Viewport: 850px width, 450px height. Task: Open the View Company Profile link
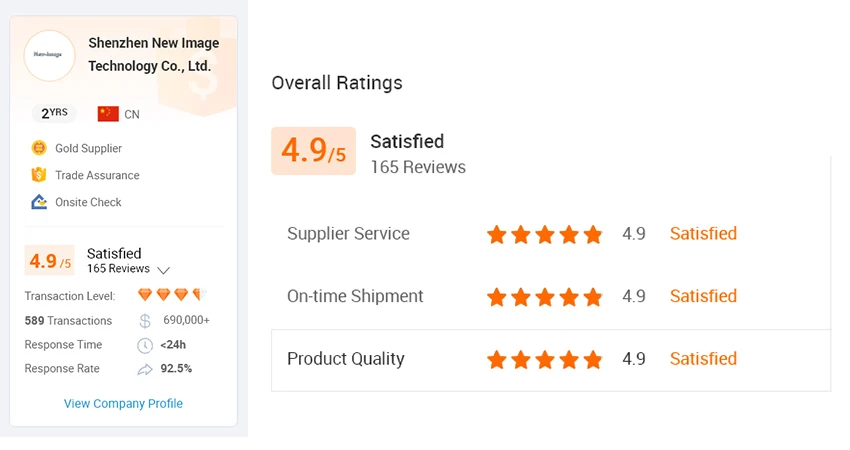tap(123, 404)
